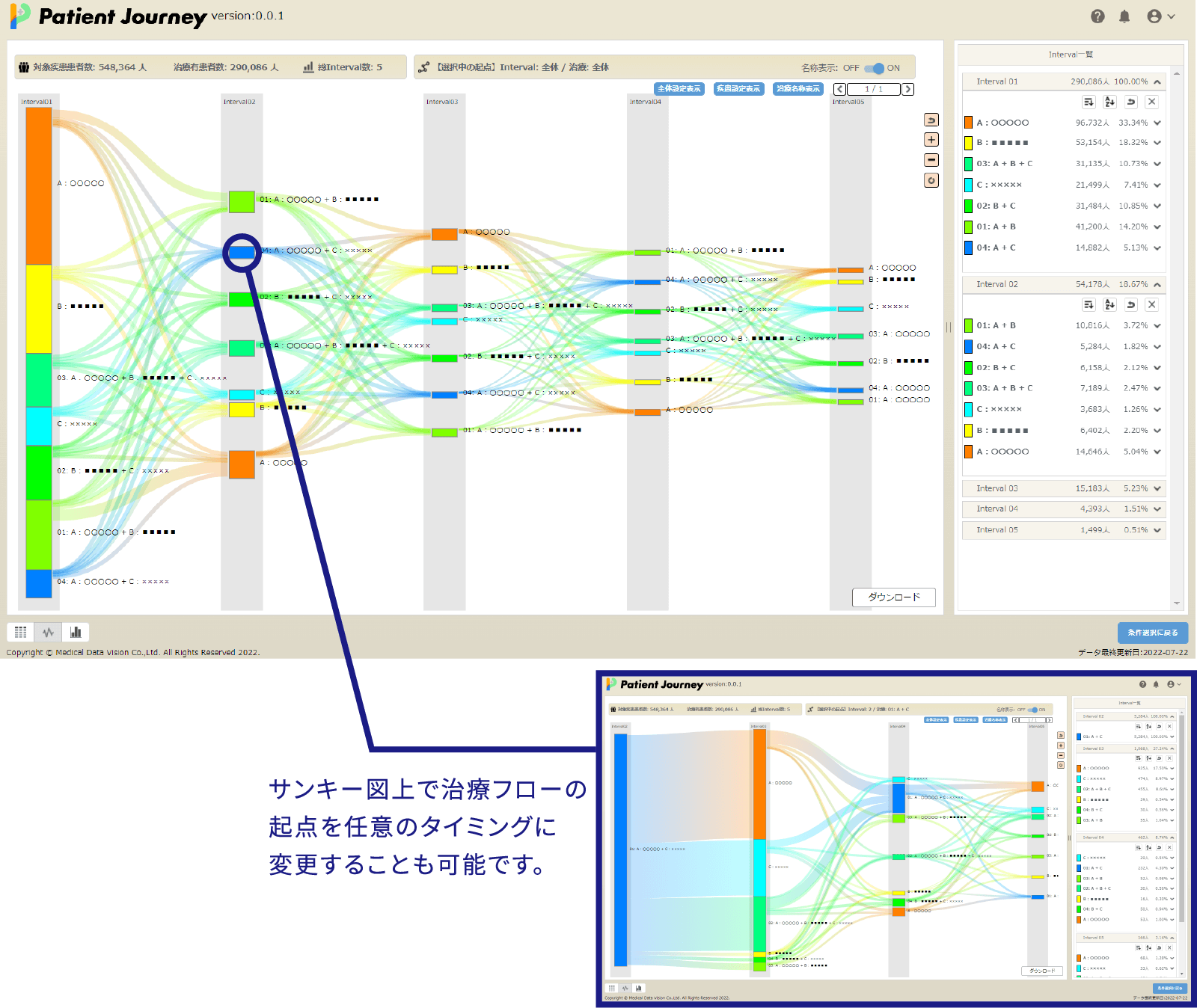
Task: Expand the Interval 03 section
Action: 1157,488
